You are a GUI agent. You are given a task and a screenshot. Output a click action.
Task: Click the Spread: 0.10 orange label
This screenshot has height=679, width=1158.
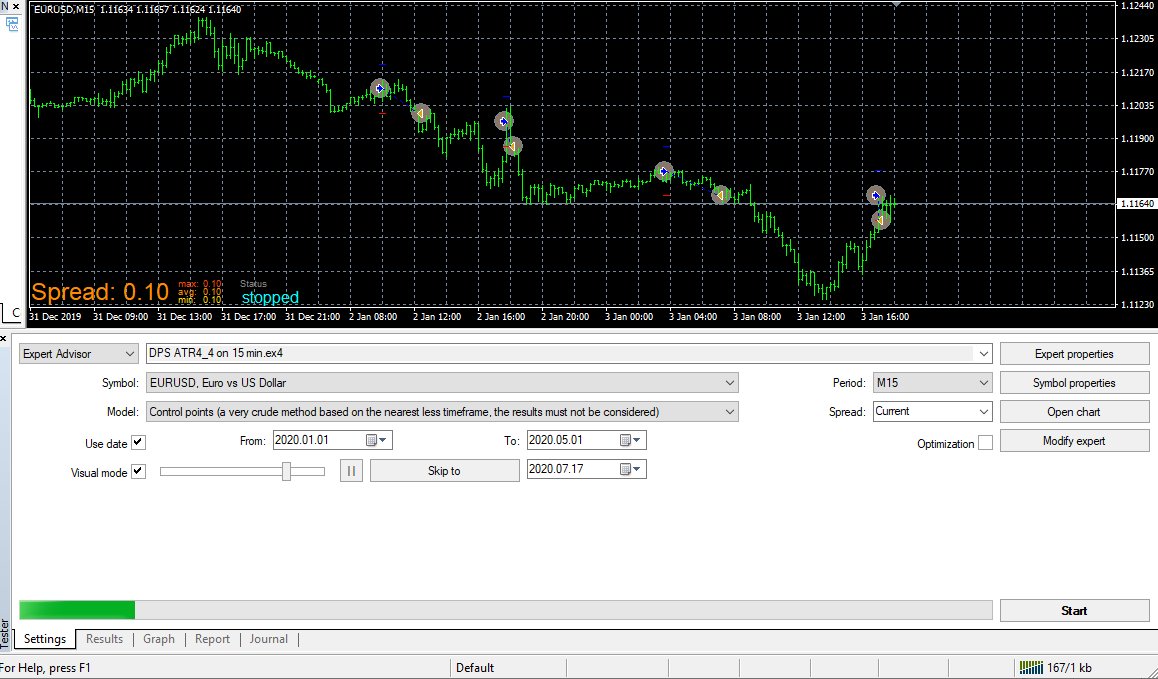[x=100, y=292]
